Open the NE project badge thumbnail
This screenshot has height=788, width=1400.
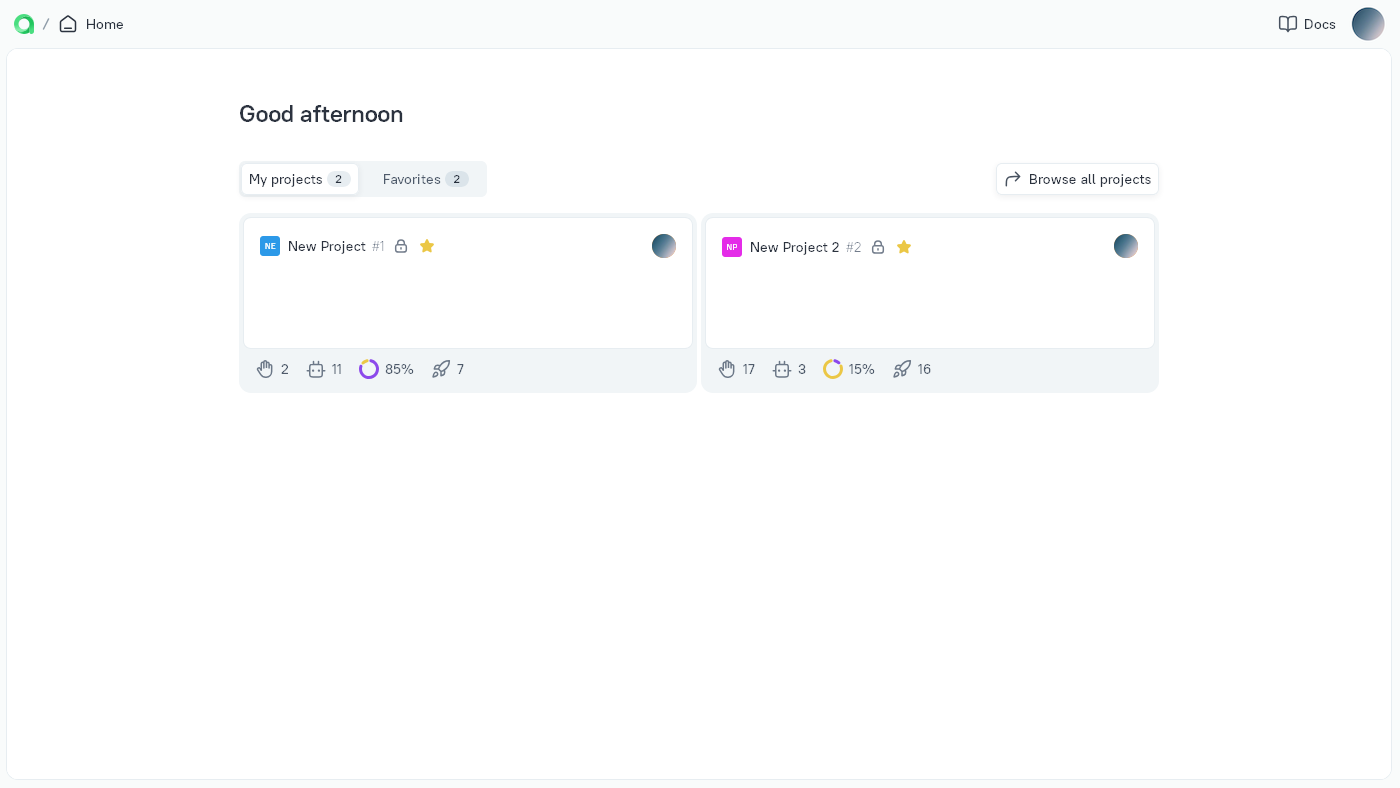270,246
